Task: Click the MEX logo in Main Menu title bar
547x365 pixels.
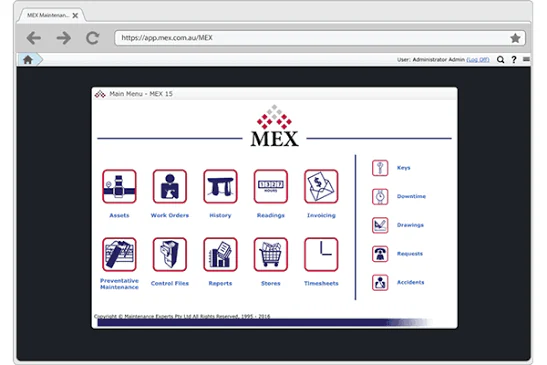Action: tap(100, 94)
